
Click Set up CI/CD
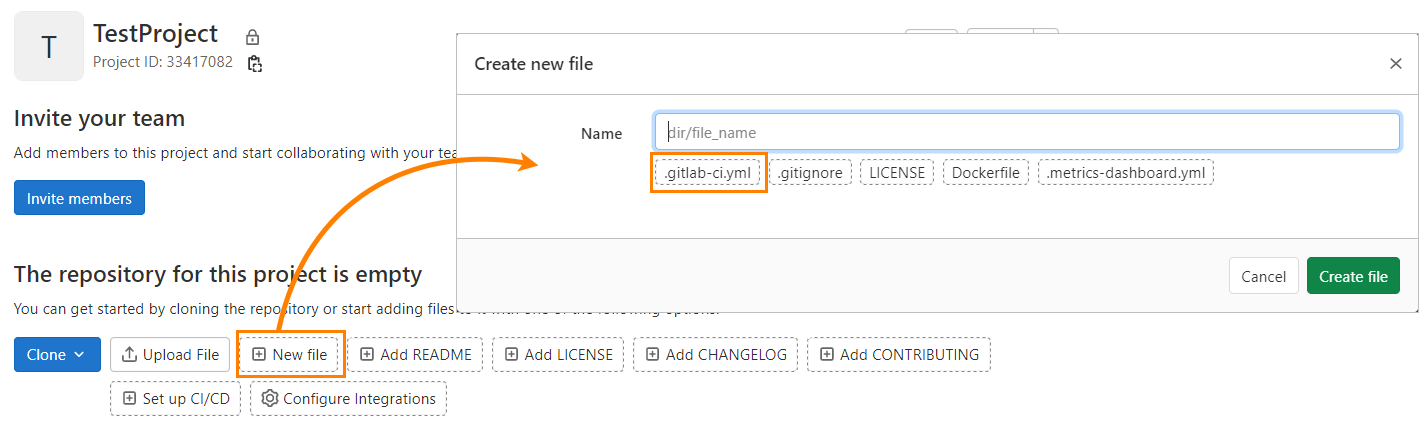(176, 398)
